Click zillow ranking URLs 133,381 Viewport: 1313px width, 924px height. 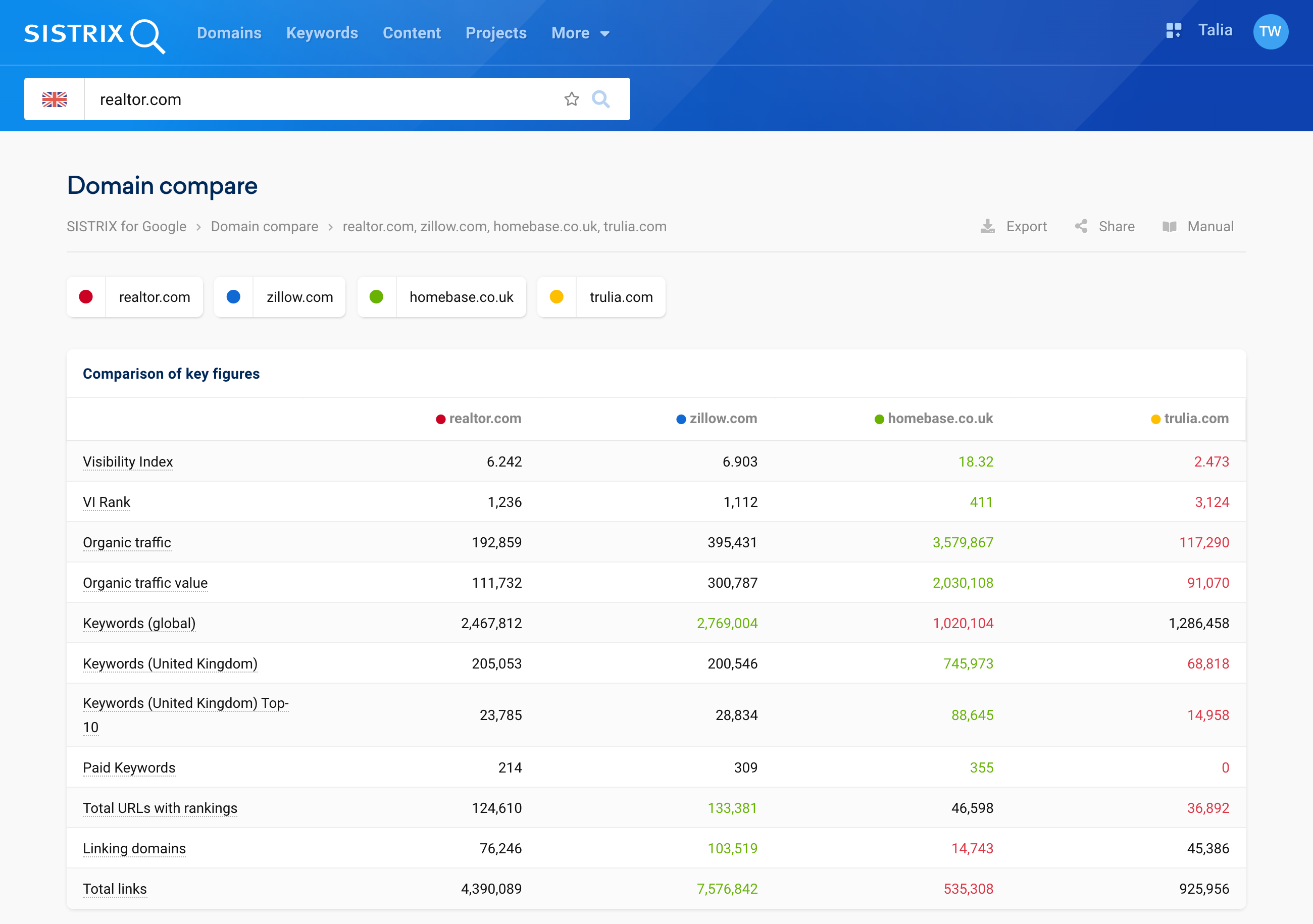coord(733,808)
